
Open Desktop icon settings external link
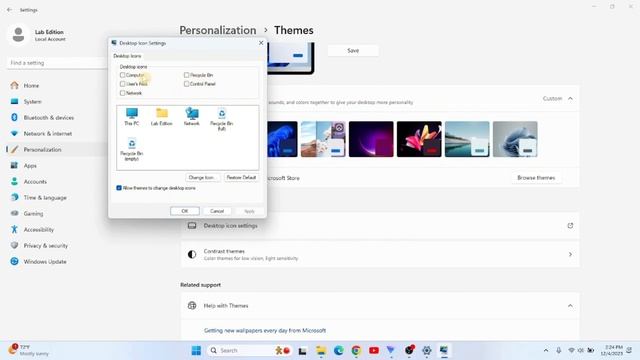coord(570,226)
